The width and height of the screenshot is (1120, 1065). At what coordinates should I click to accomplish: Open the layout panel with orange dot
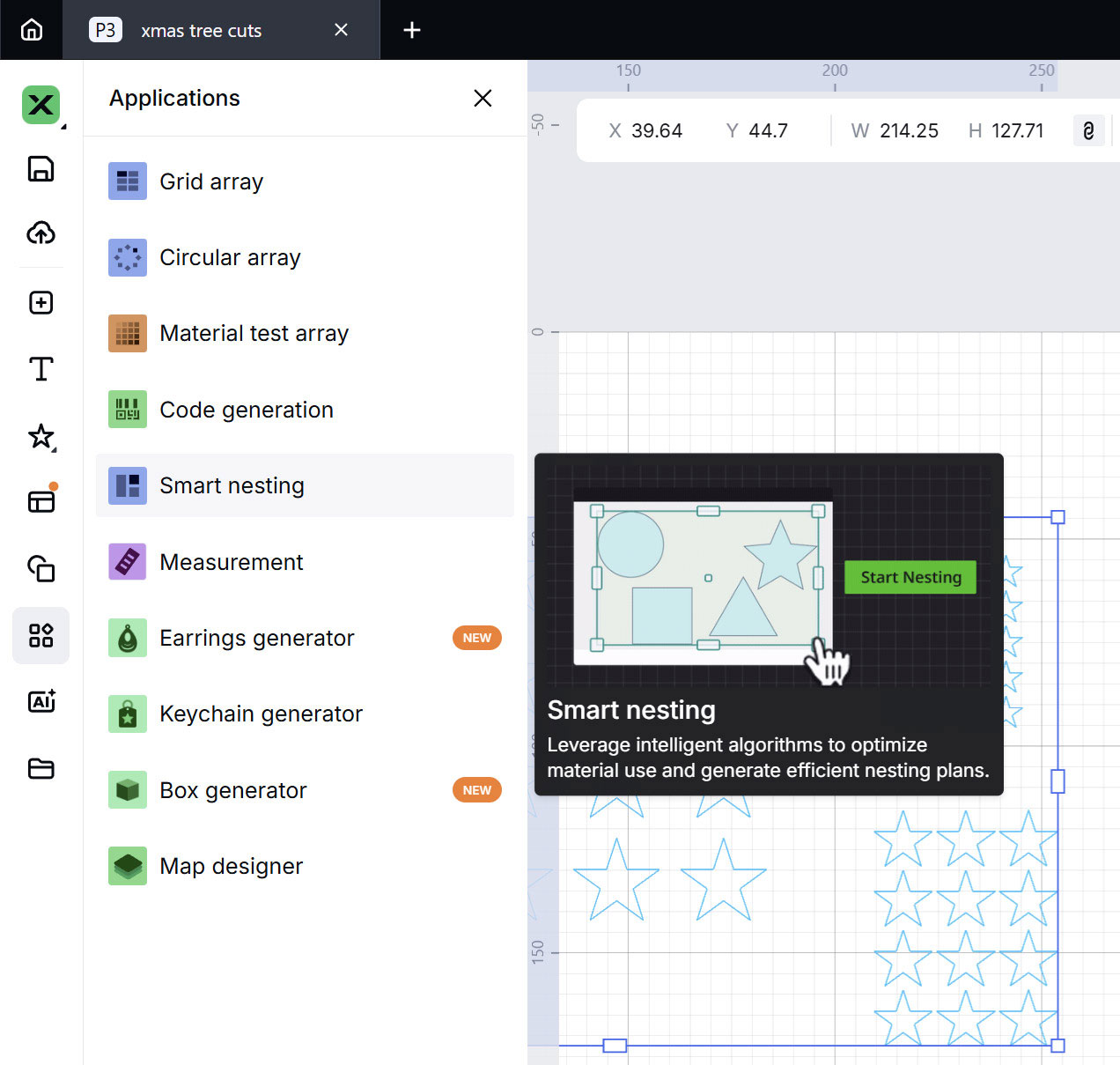(41, 501)
